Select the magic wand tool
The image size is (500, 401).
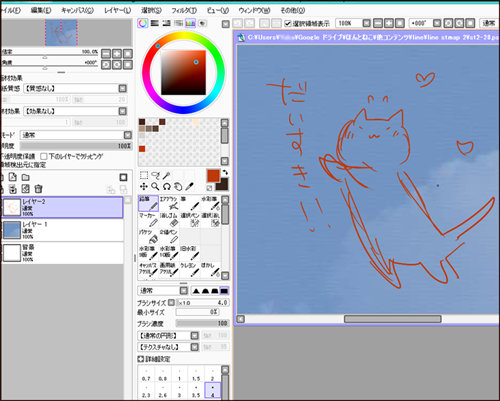[167, 175]
